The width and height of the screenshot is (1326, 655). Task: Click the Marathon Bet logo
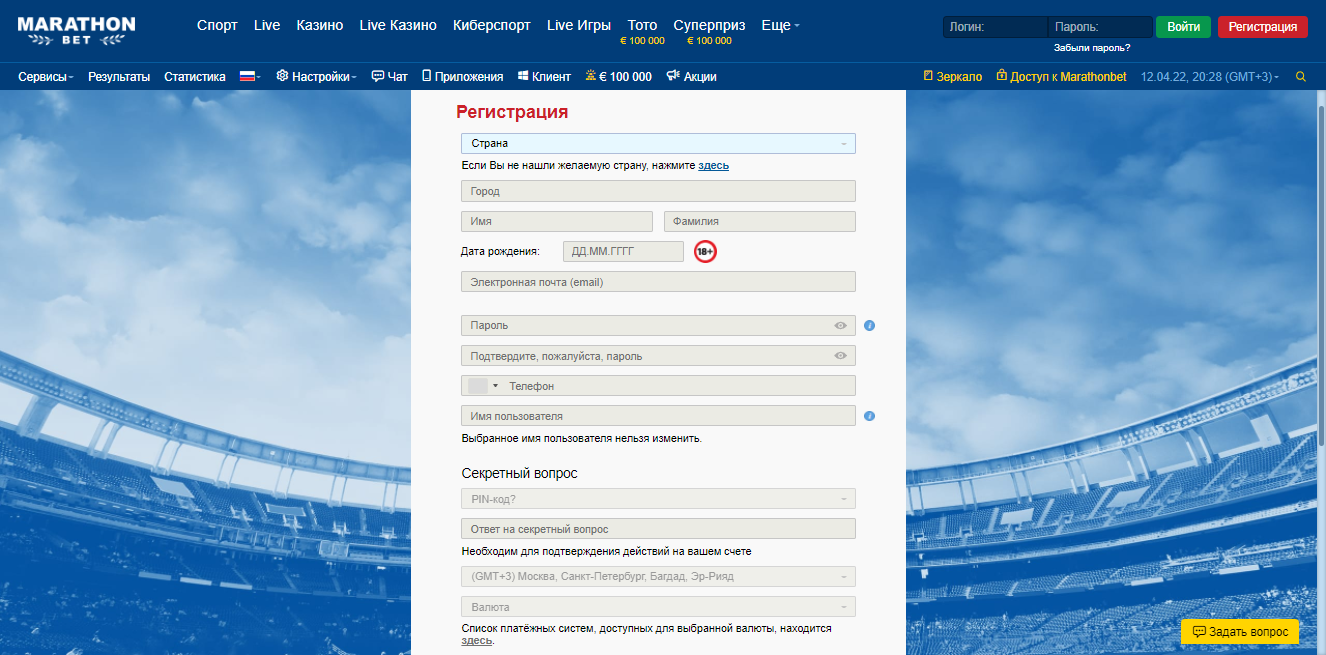76,30
